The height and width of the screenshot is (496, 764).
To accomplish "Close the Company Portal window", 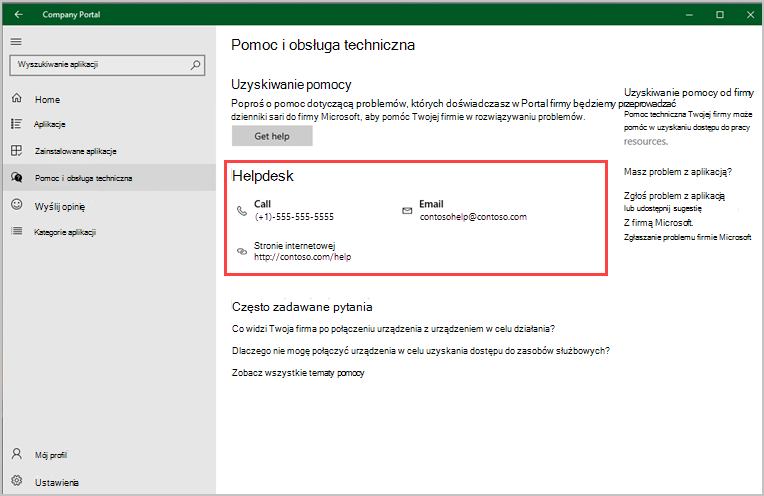I will coord(750,15).
